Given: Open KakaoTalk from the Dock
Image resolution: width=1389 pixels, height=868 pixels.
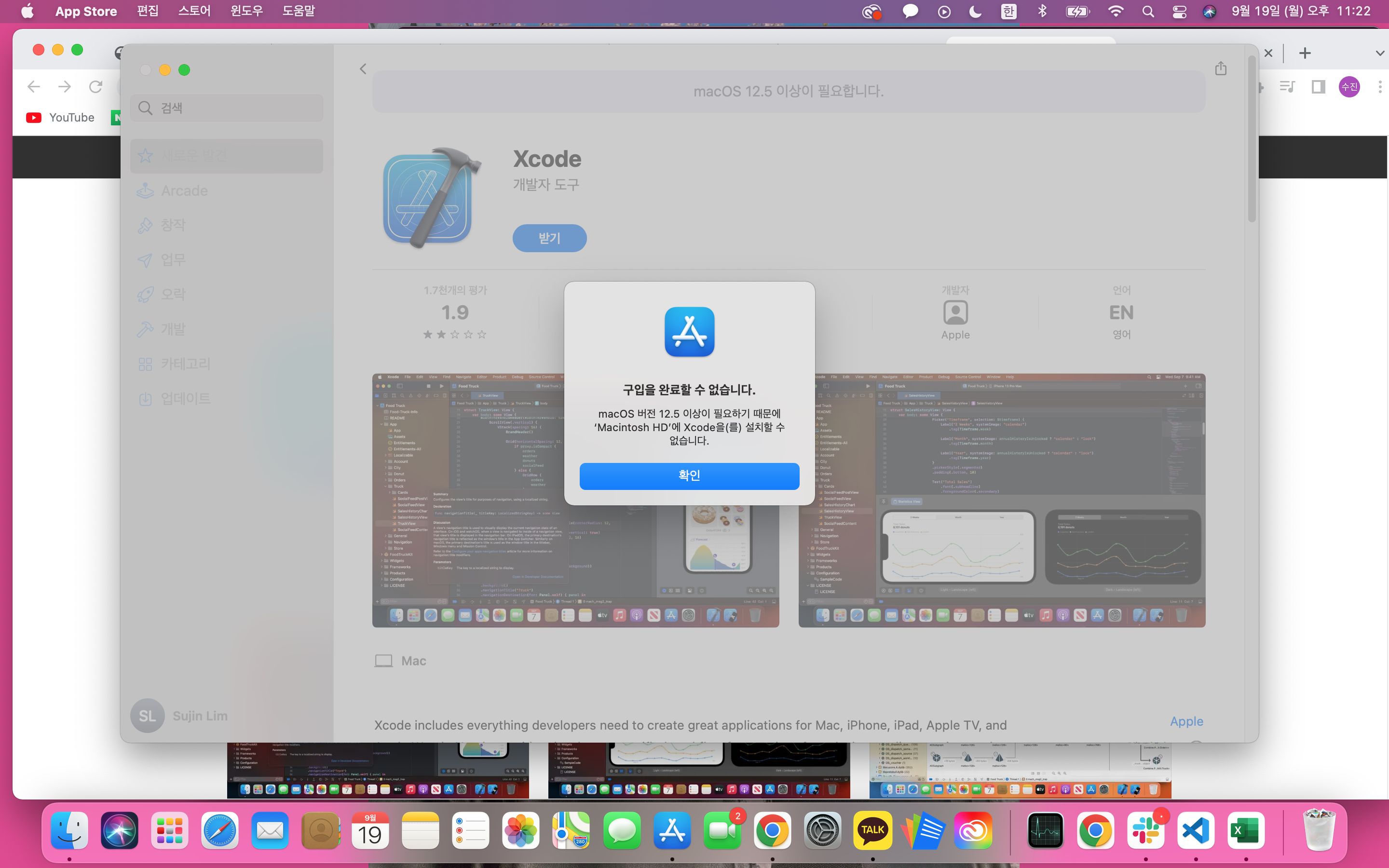Looking at the screenshot, I should click(872, 830).
